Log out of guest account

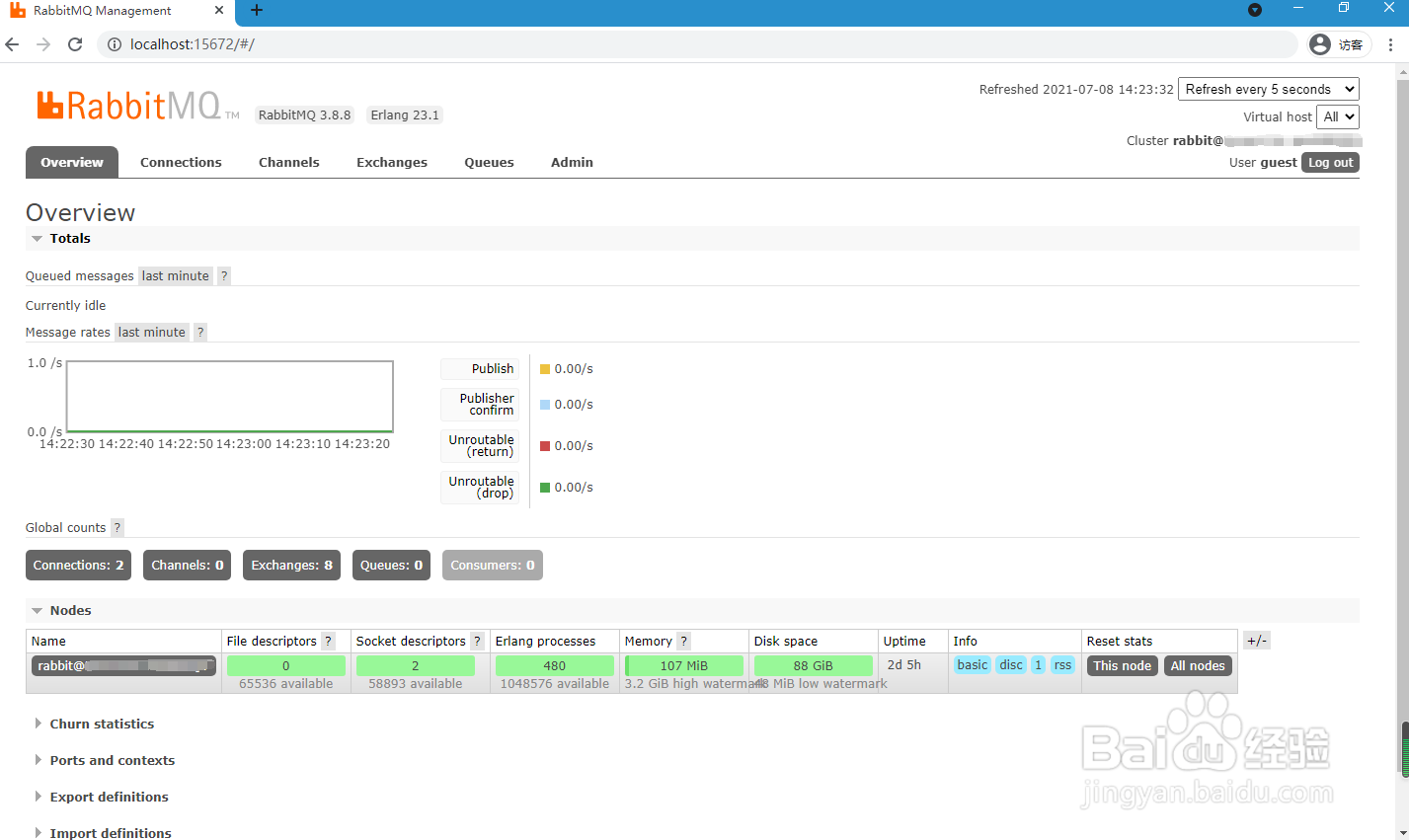pos(1330,163)
